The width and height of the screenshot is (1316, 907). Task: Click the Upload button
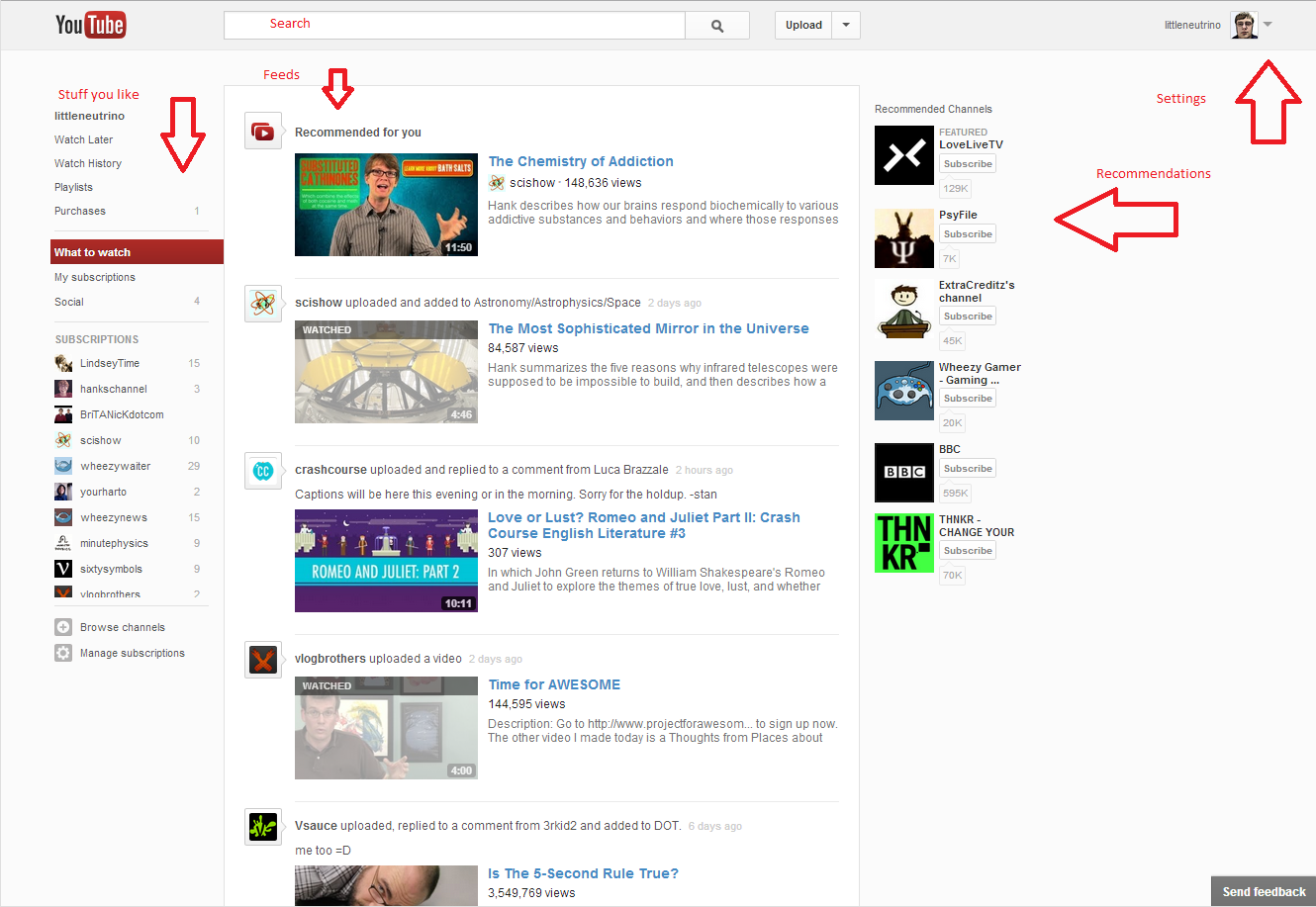[x=803, y=26]
